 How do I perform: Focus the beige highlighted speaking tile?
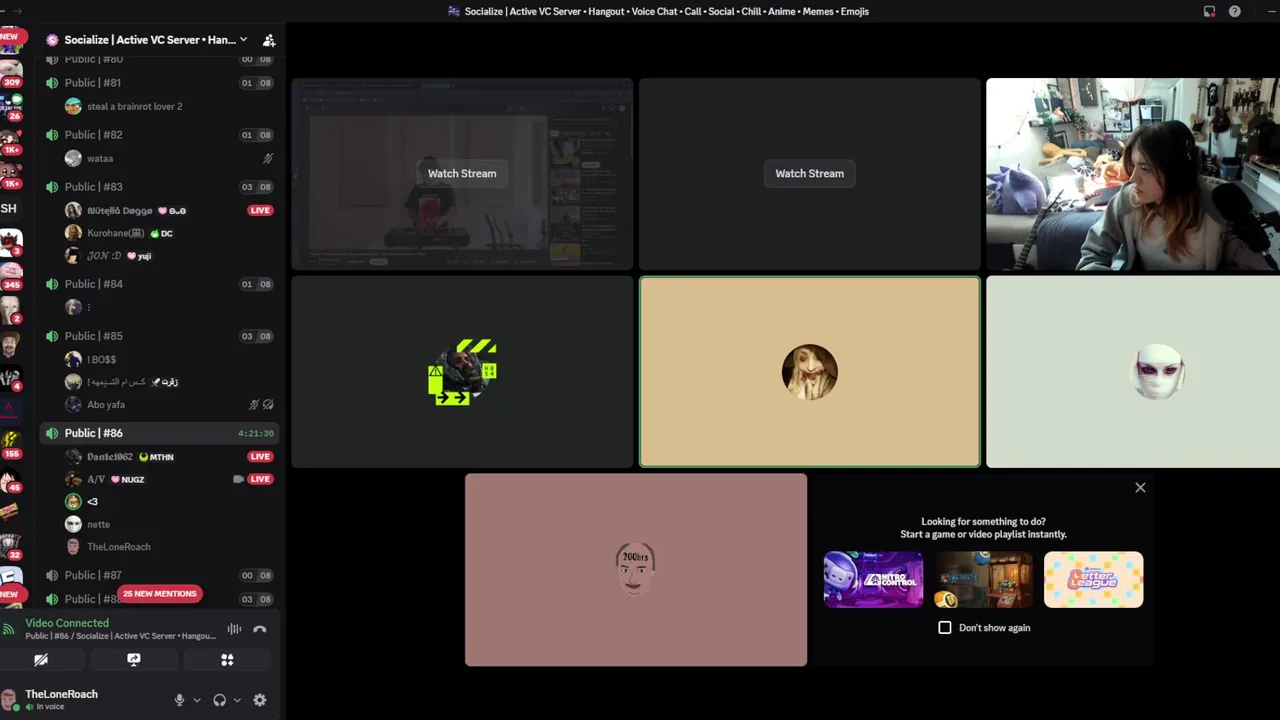tap(810, 372)
